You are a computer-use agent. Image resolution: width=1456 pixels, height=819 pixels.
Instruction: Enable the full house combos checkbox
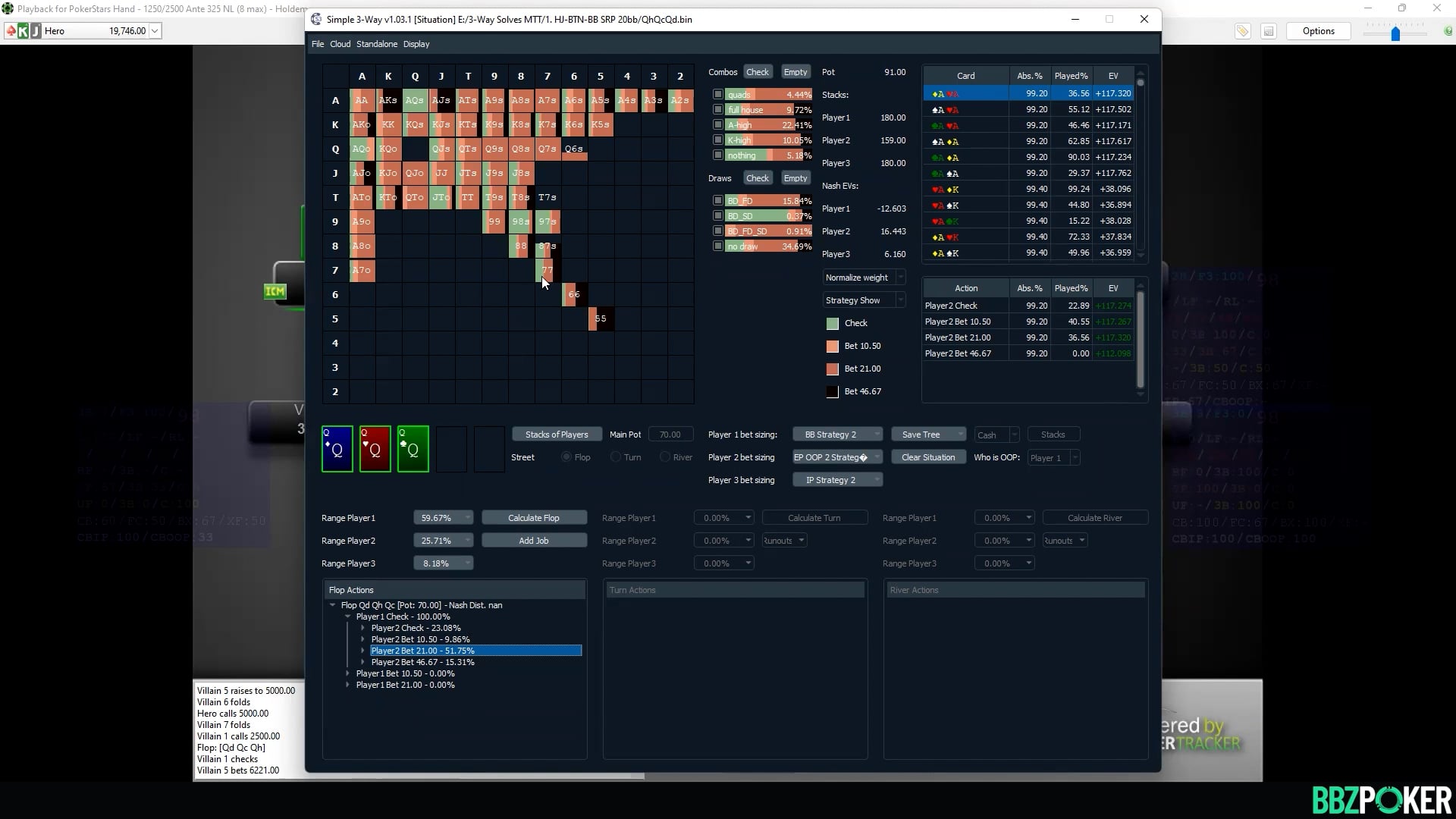pos(717,110)
